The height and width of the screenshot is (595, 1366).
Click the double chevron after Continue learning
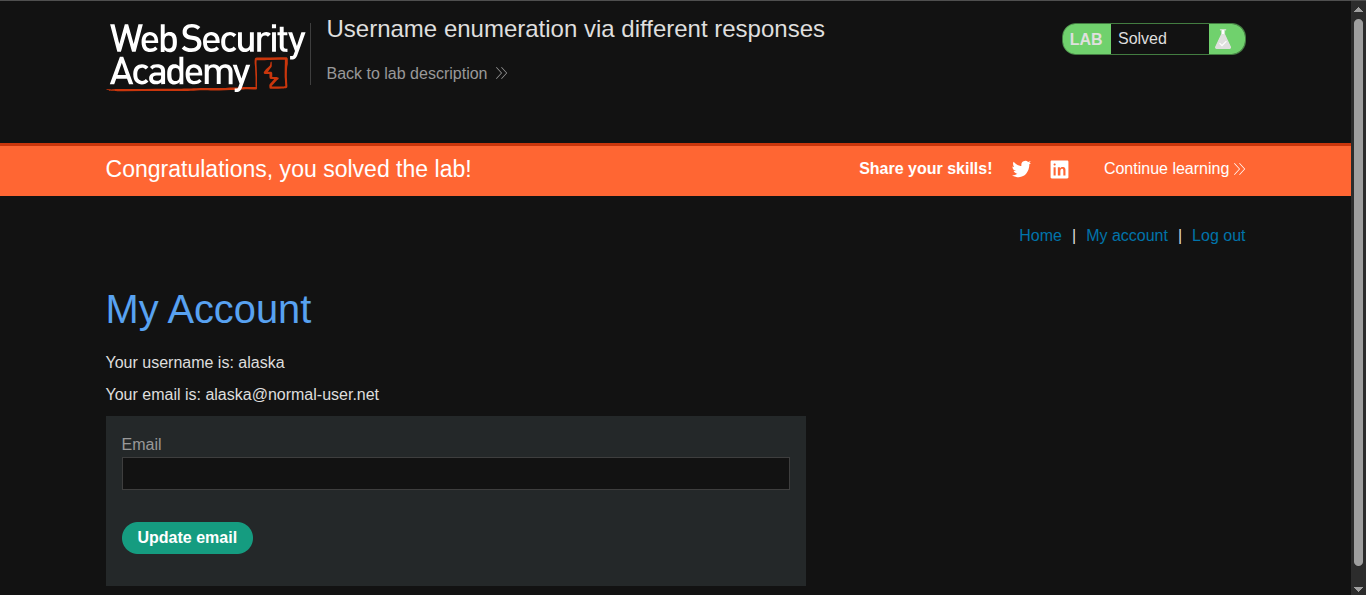click(1240, 169)
